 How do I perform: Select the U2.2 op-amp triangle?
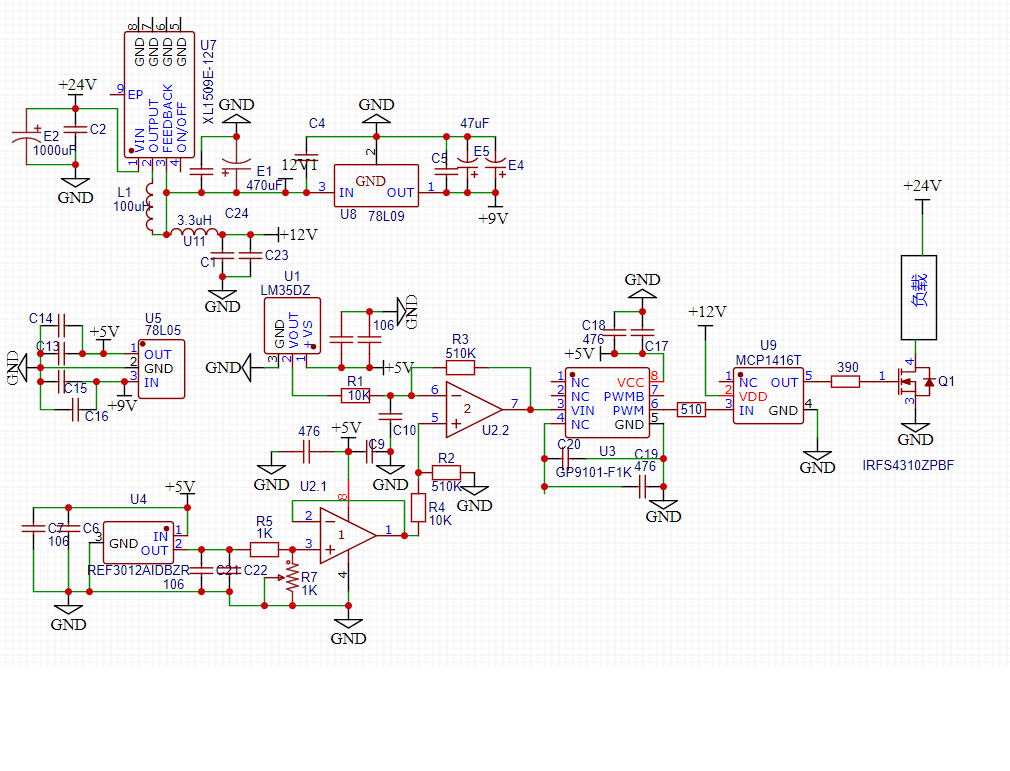[471, 407]
